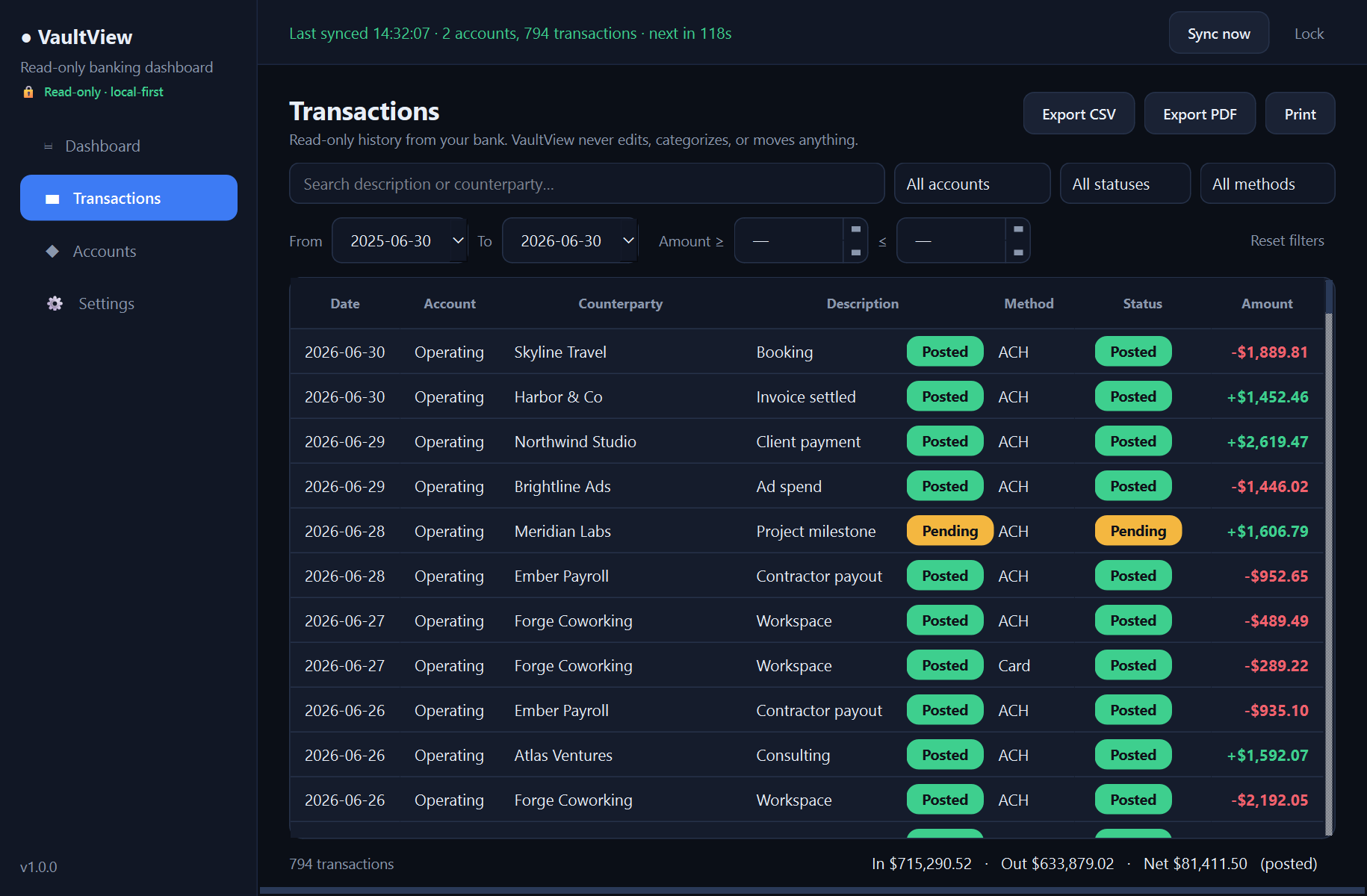This screenshot has height=896, width=1367.
Task: Sort by the Description column header
Action: 862,303
